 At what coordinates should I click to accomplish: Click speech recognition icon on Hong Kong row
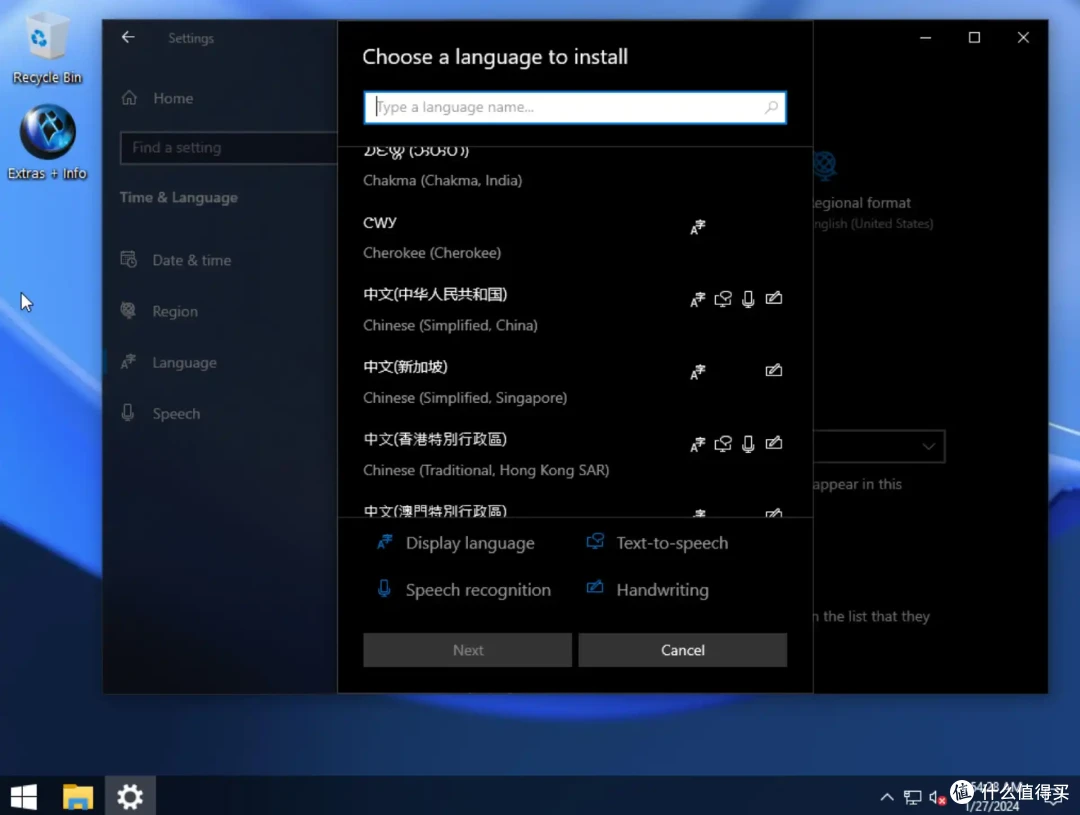748,444
